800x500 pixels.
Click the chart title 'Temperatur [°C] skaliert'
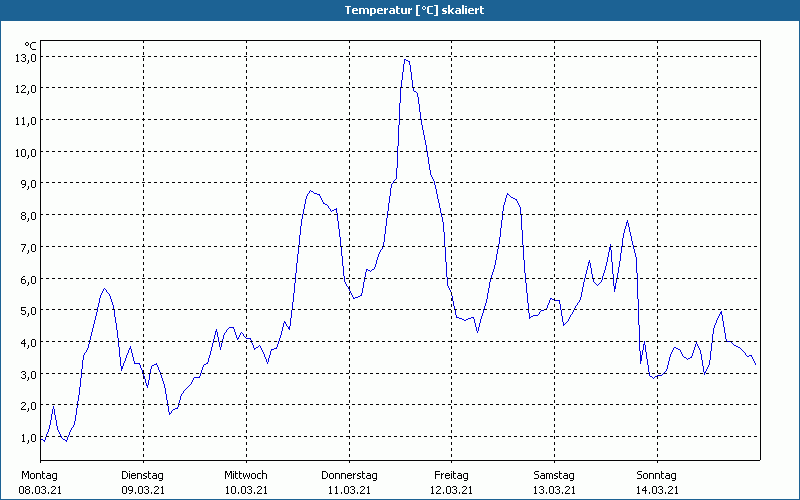coord(414,10)
